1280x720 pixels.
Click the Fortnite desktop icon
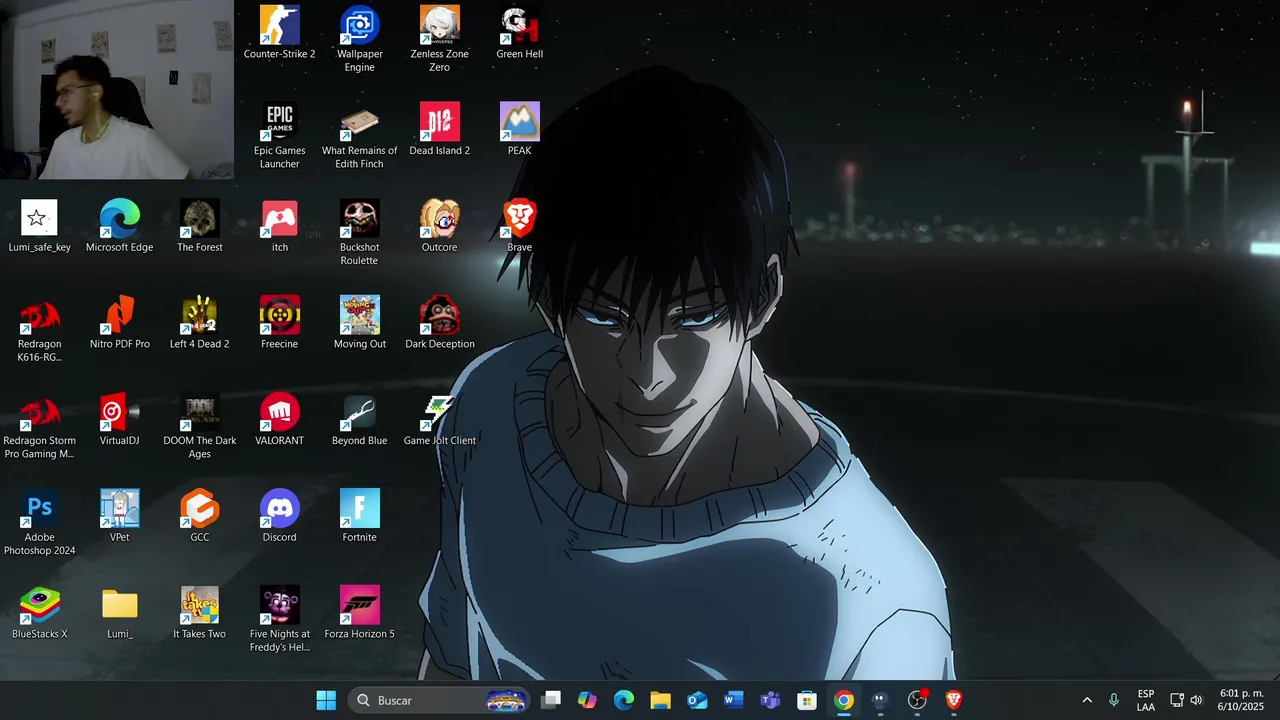tap(360, 516)
